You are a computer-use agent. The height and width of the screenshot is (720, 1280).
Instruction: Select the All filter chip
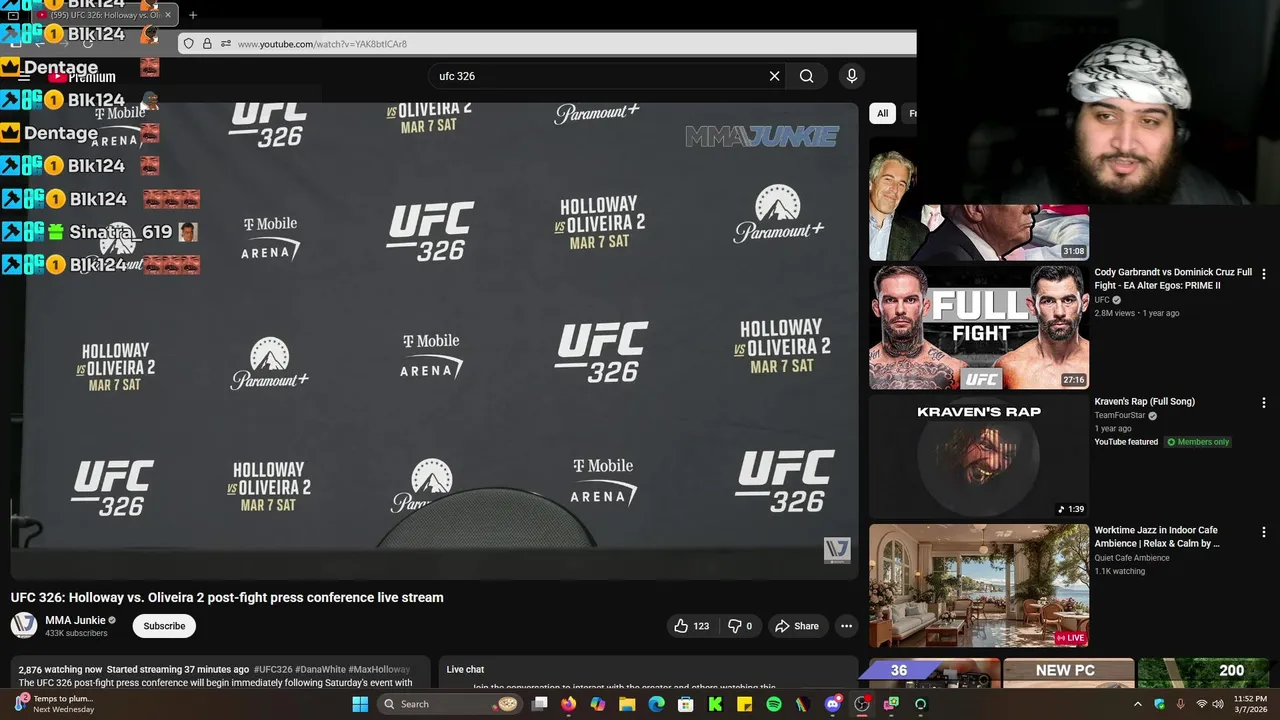(882, 114)
